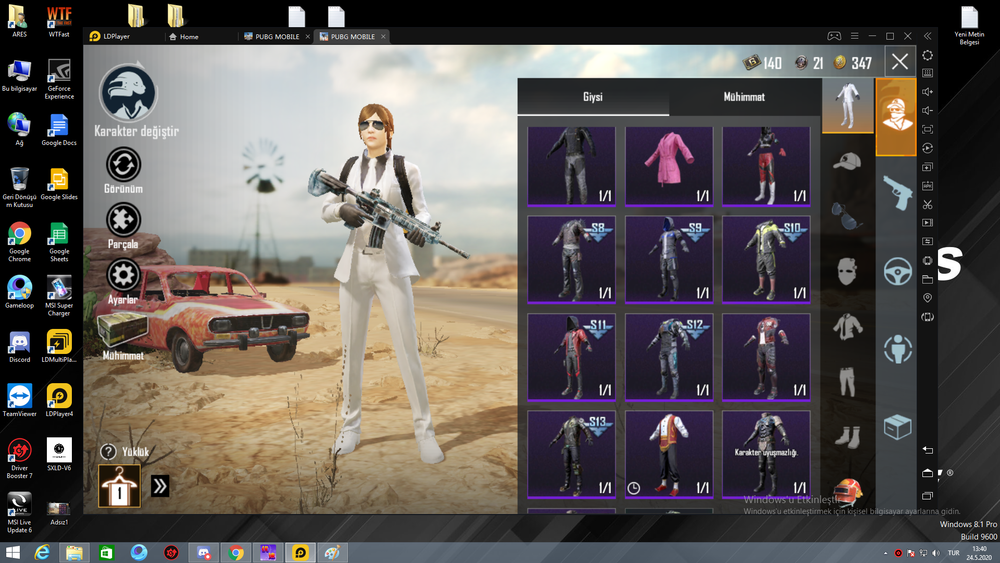Viewport: 1000px width, 563px height.
Task: Select the pants category
Action: click(848, 381)
